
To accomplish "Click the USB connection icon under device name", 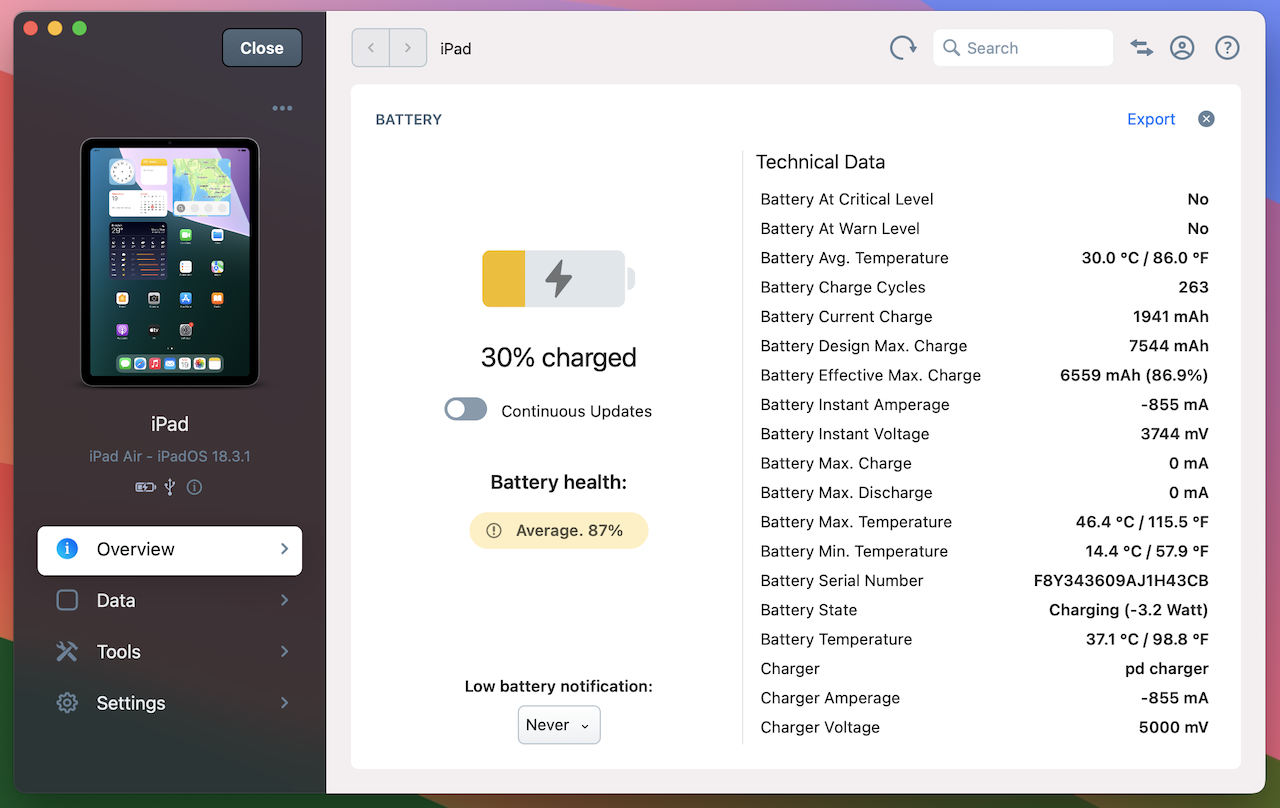I will [170, 487].
